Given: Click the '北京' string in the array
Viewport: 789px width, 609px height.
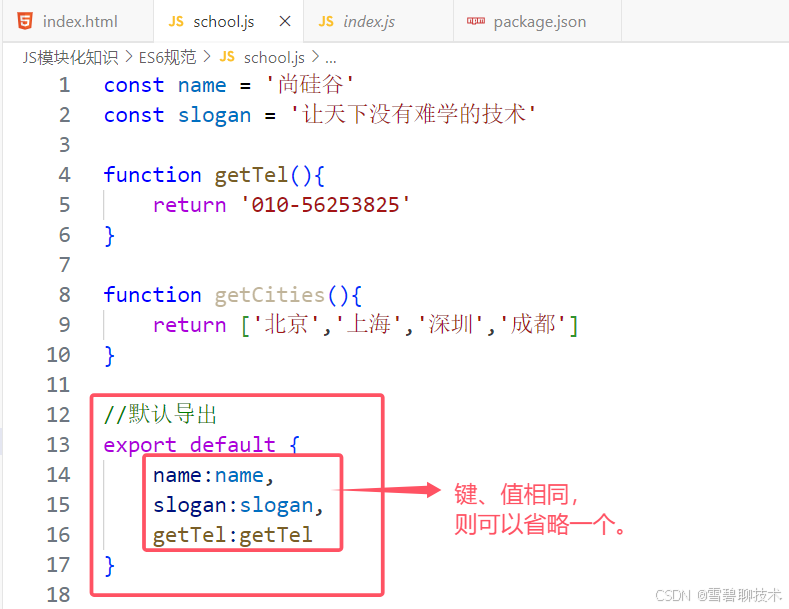Looking at the screenshot, I should (286, 325).
